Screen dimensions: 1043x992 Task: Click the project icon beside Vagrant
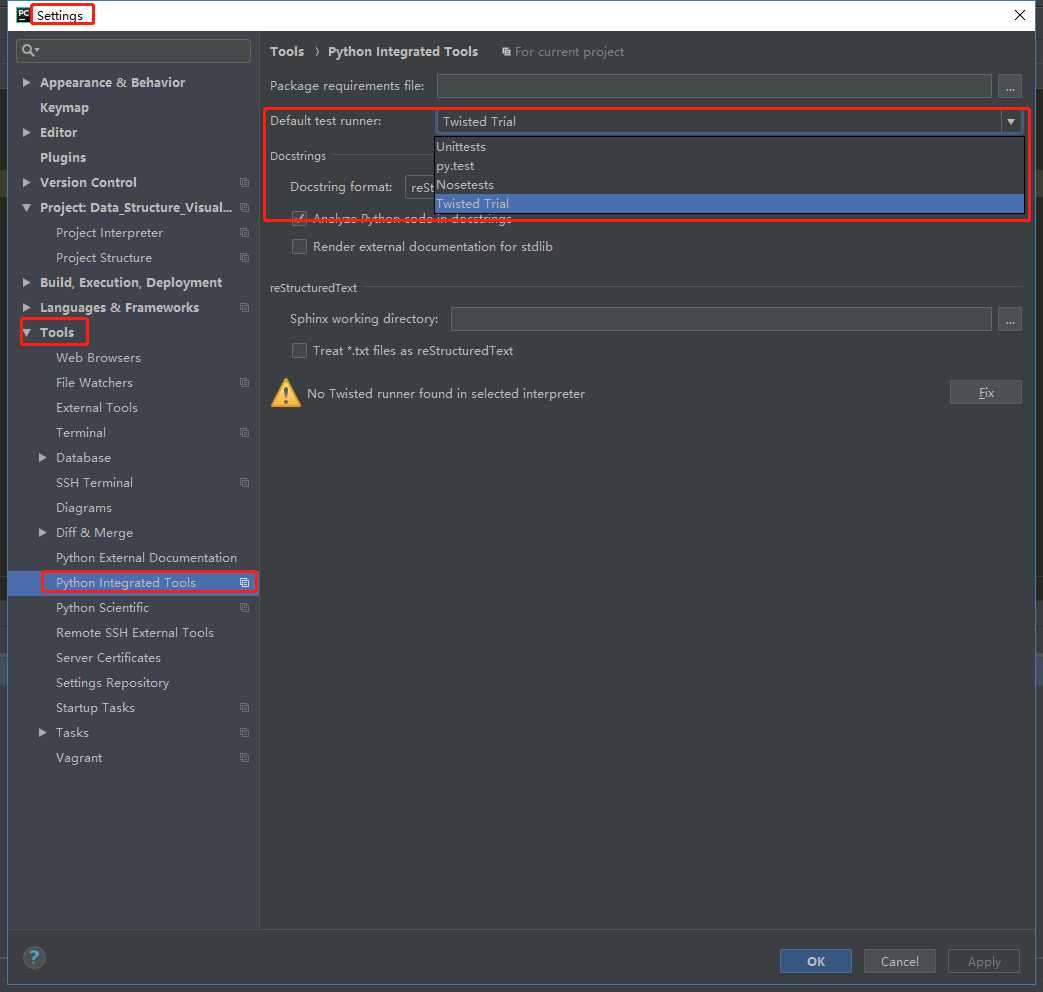click(x=244, y=758)
